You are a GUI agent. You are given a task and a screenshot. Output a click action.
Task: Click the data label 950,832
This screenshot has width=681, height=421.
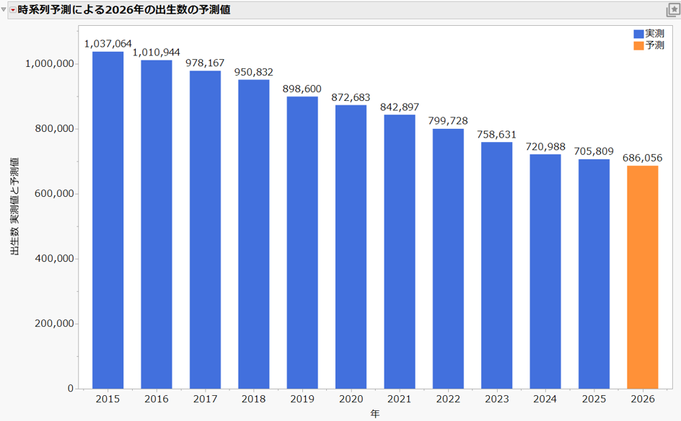254,72
